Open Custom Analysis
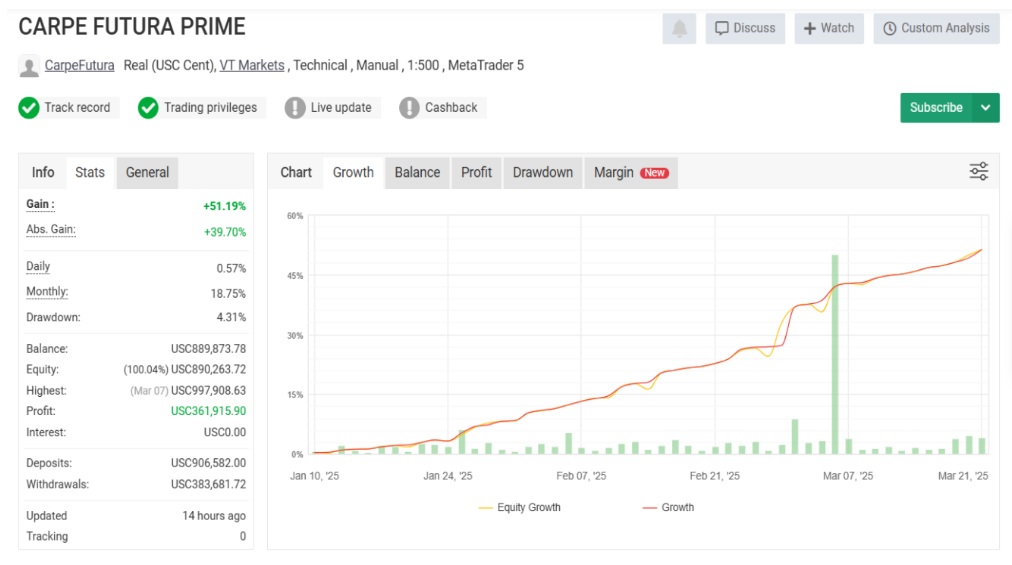The width and height of the screenshot is (1012, 565). tap(936, 28)
